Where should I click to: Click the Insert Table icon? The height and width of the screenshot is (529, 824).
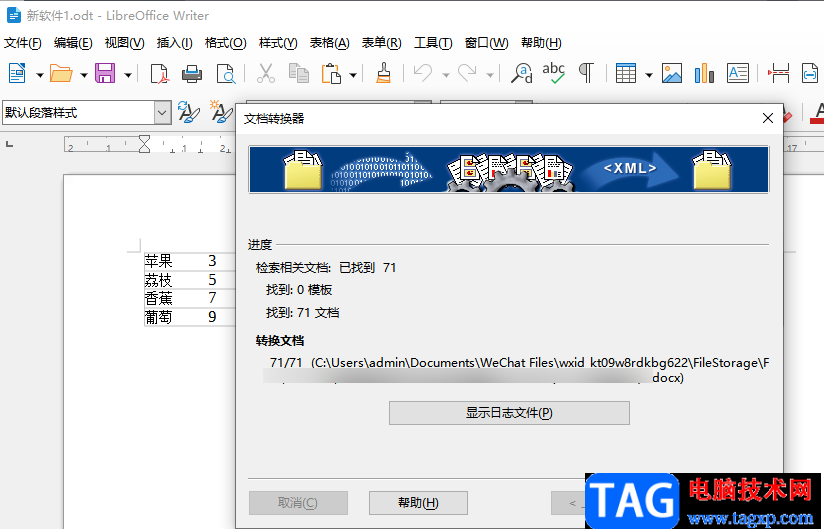tap(626, 74)
